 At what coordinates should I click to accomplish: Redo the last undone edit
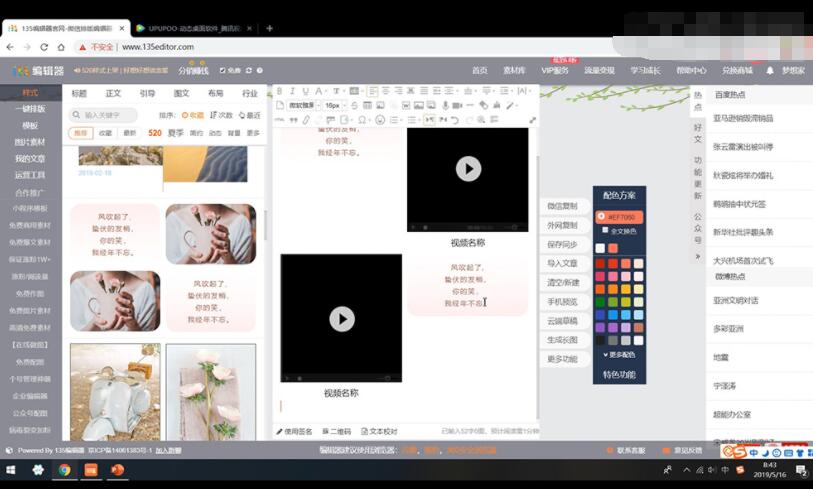(469, 120)
